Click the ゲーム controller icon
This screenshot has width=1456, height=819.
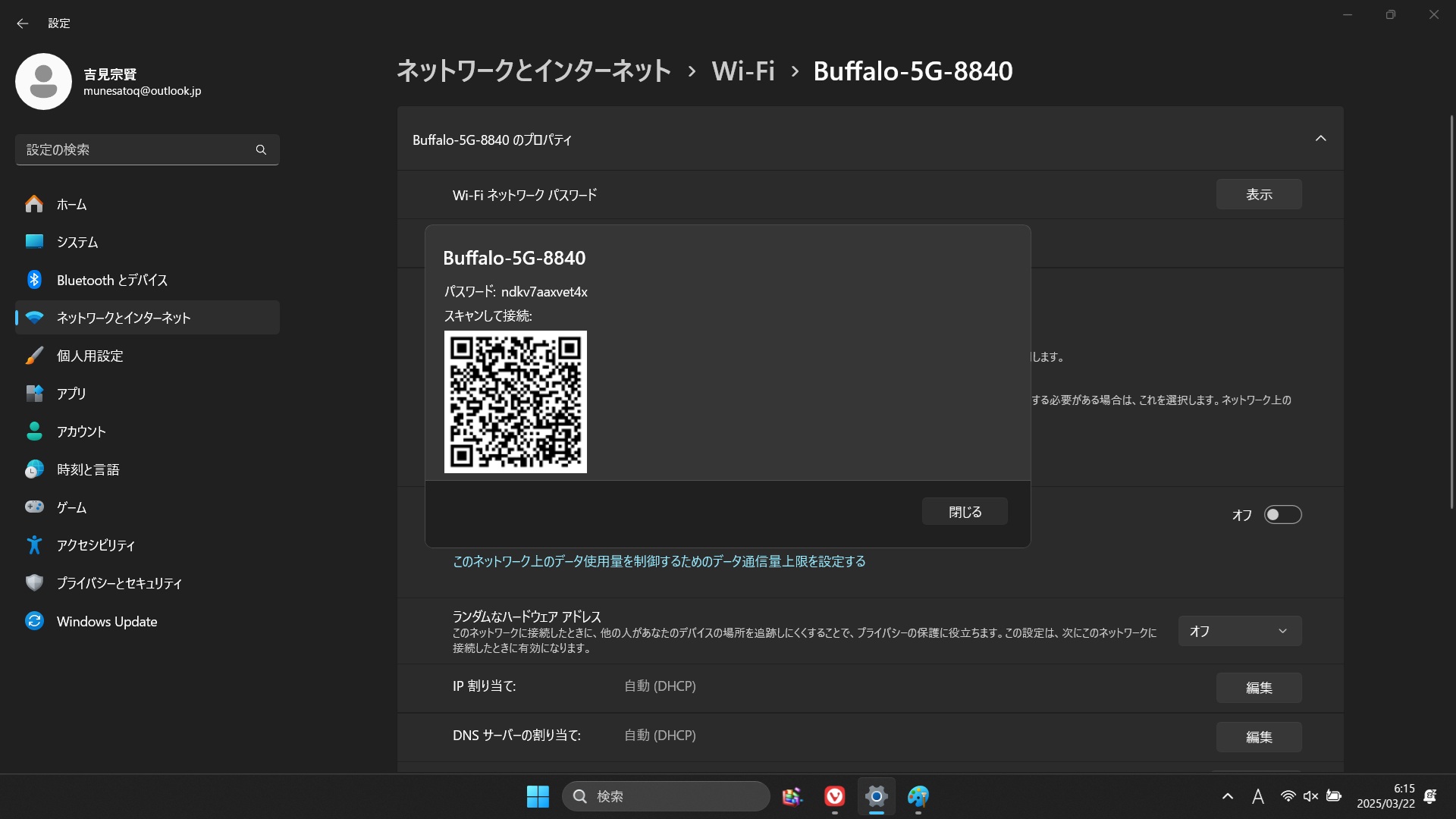coord(34,507)
